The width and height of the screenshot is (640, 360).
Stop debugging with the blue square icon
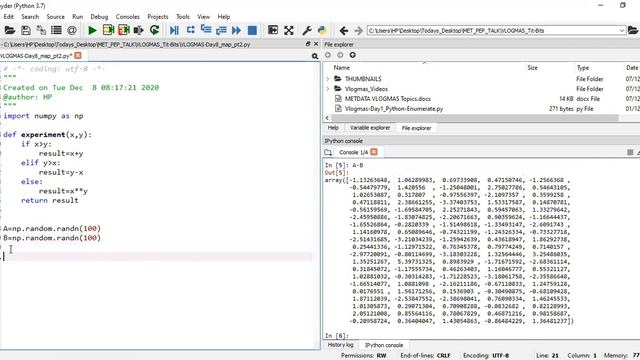(252, 30)
